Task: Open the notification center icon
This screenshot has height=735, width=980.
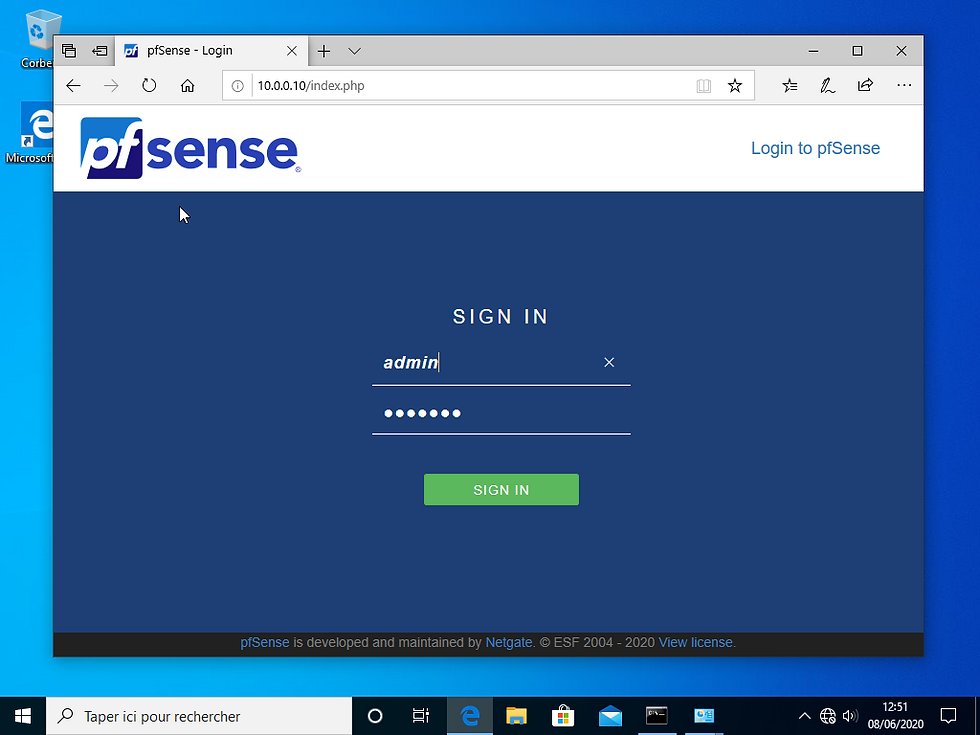Action: 948,716
